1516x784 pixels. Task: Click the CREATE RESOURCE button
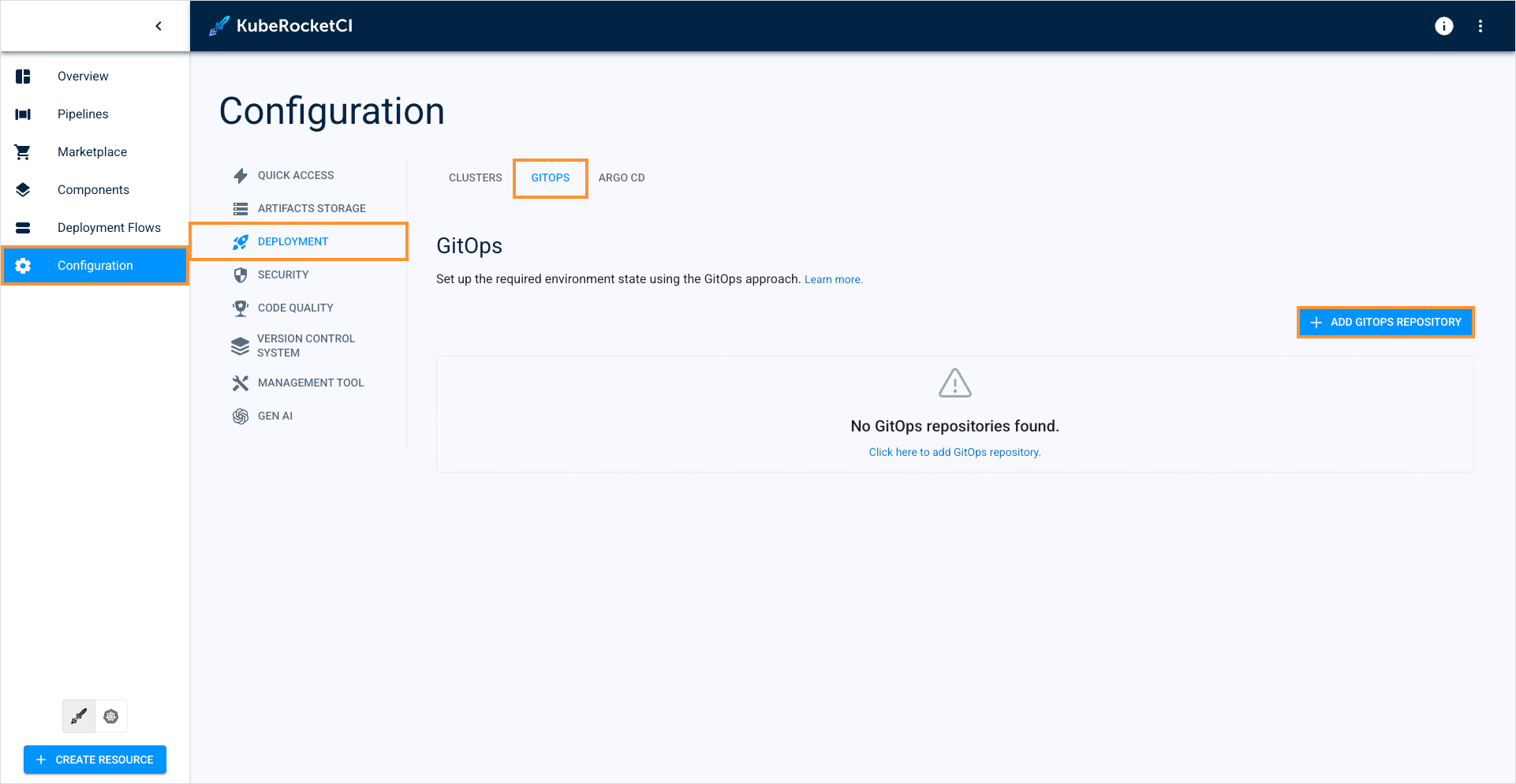click(x=95, y=759)
